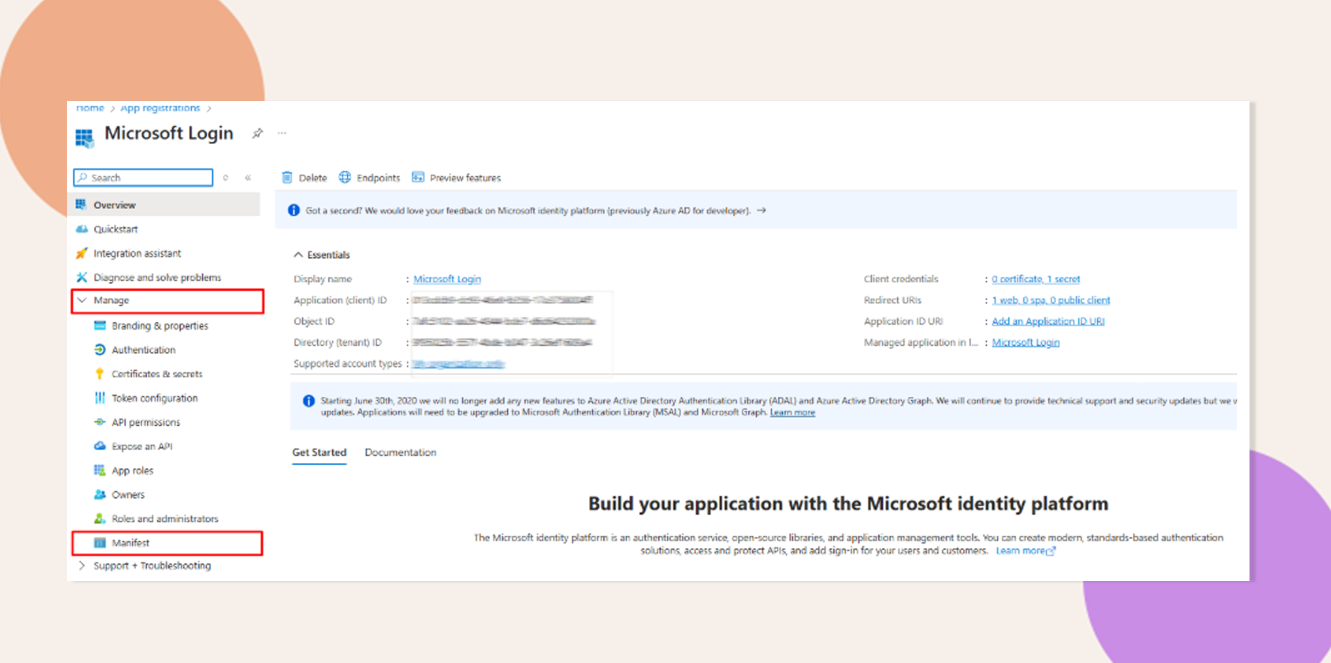The image size is (1331, 663).
Task: Click the Endpoints globe icon
Action: pyautogui.click(x=345, y=177)
